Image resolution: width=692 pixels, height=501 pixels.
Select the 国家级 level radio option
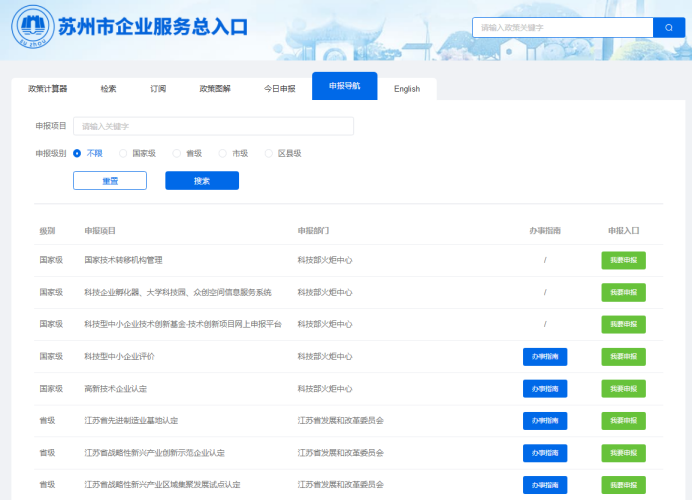click(123, 153)
